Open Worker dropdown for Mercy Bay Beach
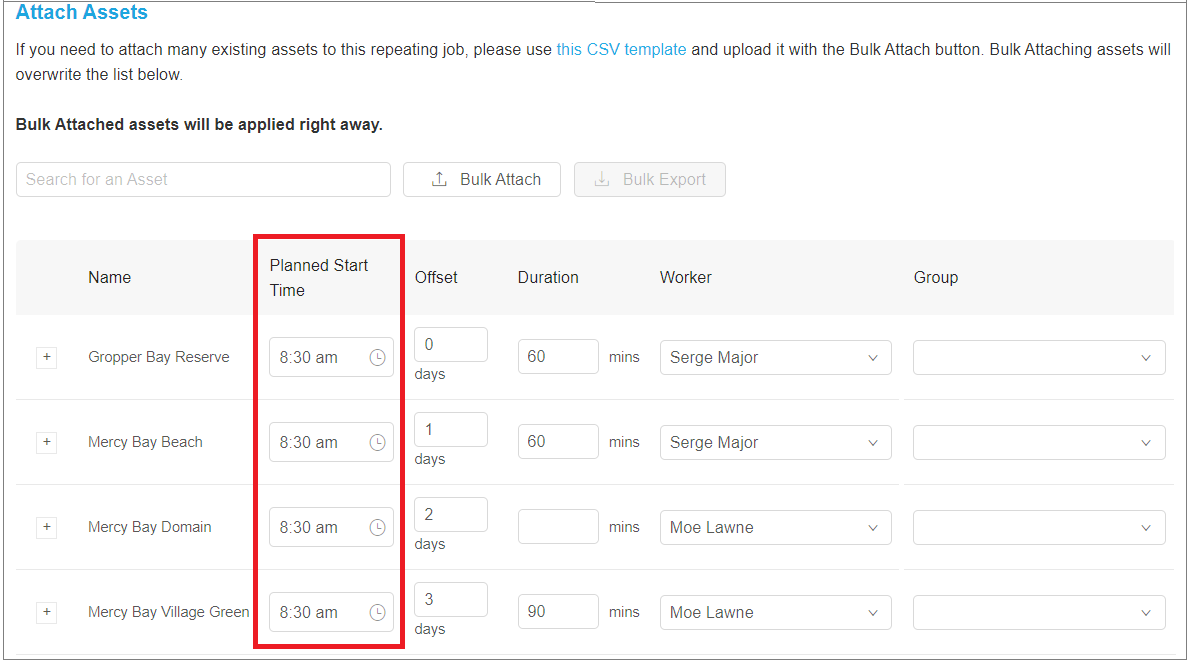 776,443
